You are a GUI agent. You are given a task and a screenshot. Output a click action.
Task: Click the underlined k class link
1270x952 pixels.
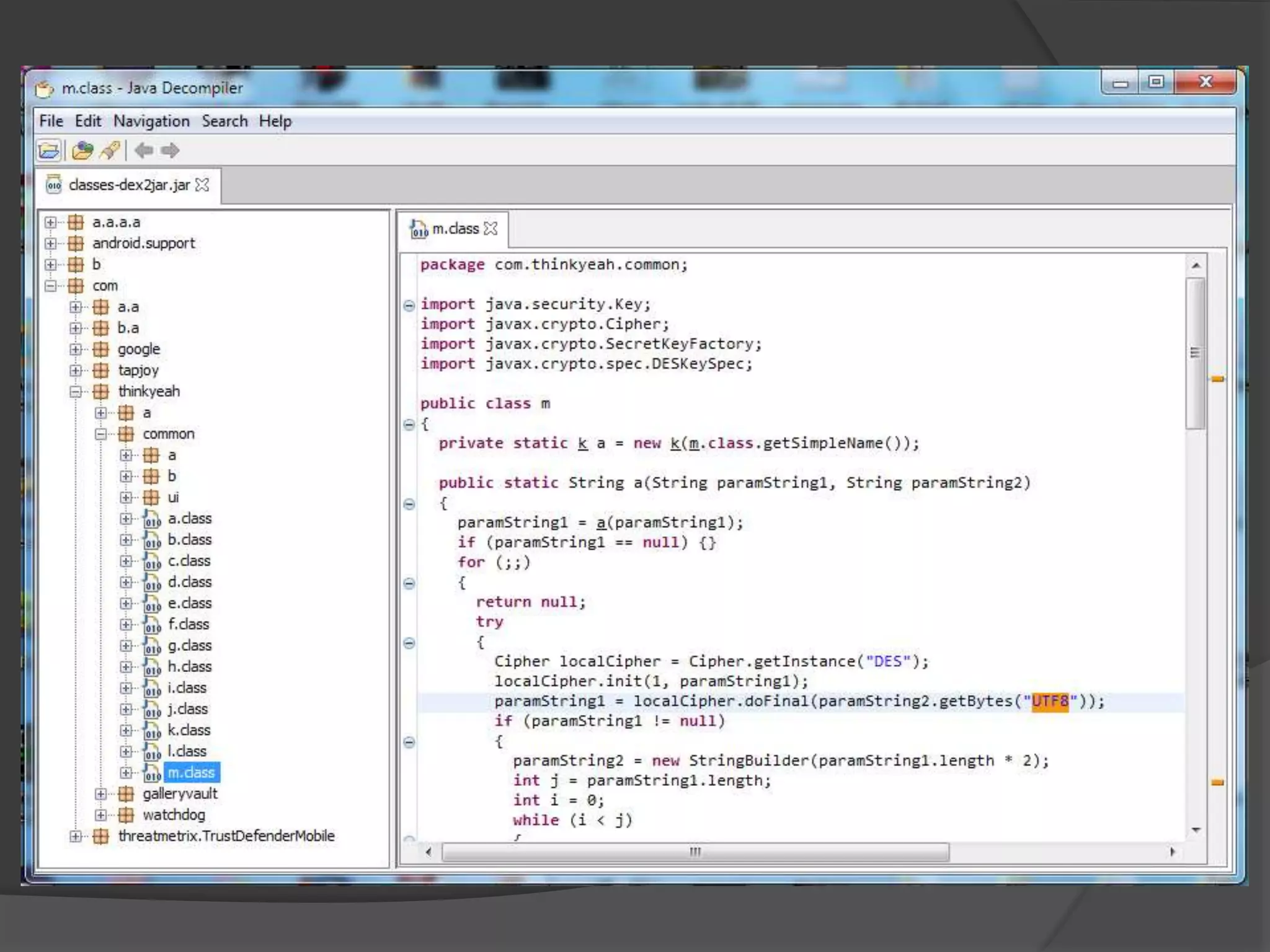(582, 444)
